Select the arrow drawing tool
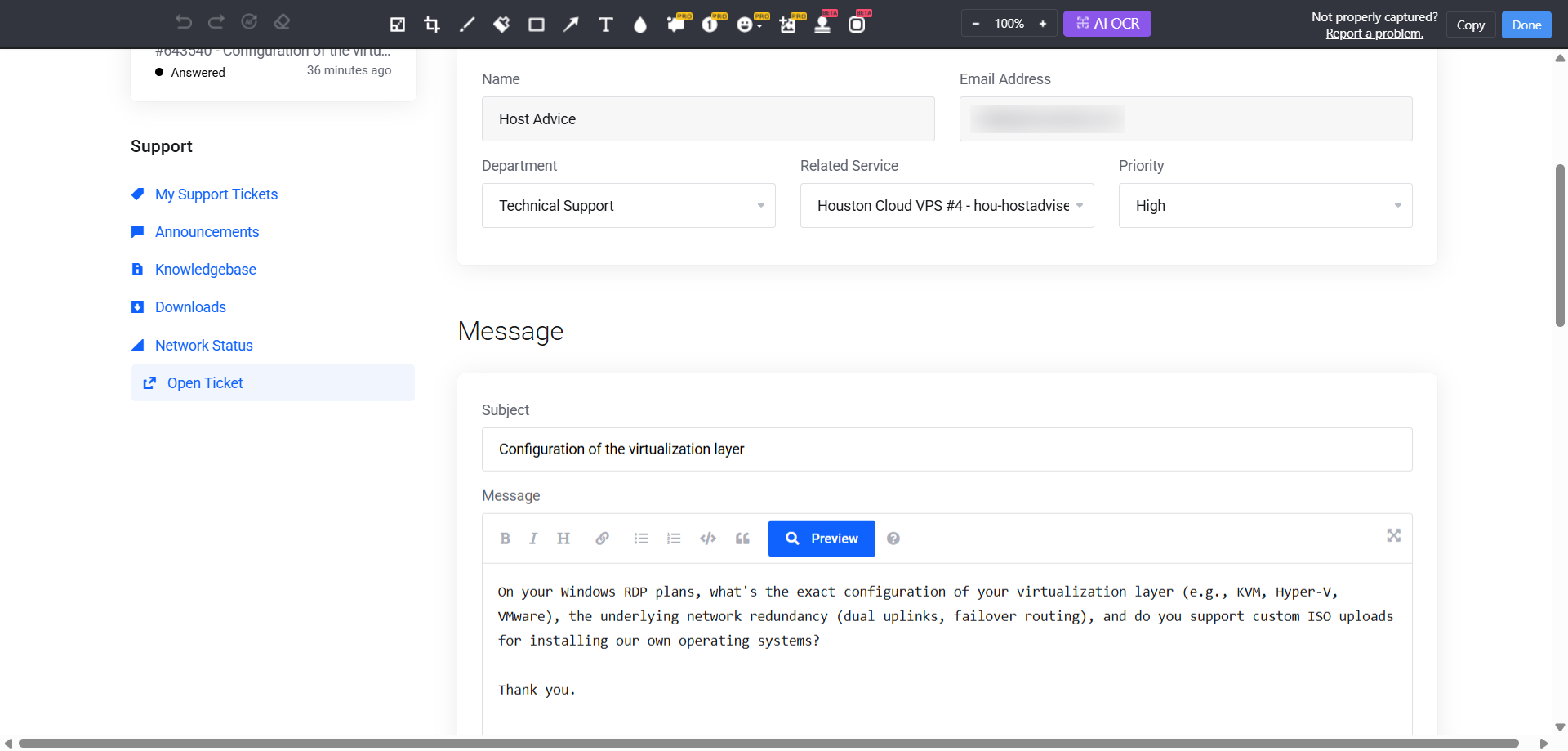Screen dimensions: 1568x751 click(x=571, y=25)
